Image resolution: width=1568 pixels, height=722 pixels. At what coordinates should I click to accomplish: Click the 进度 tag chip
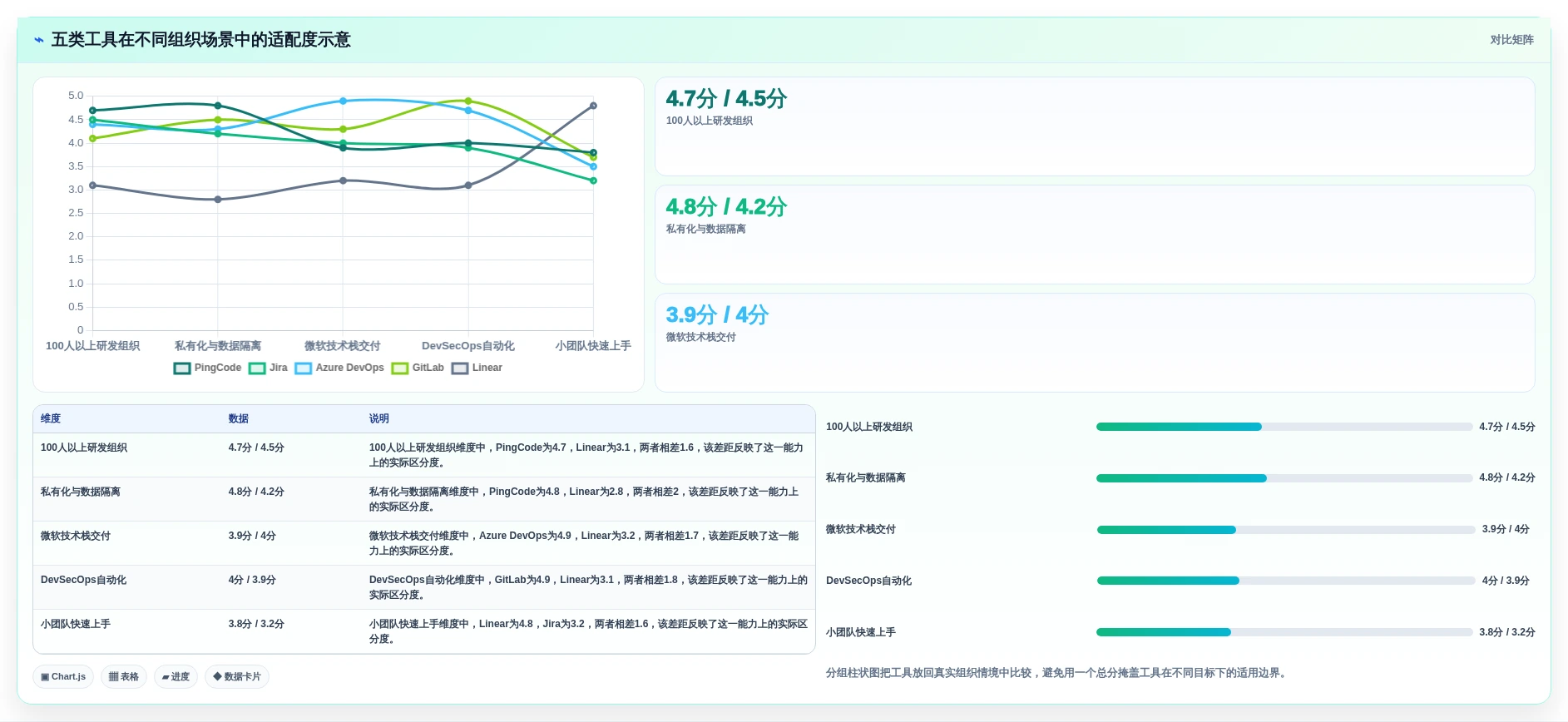pos(176,676)
